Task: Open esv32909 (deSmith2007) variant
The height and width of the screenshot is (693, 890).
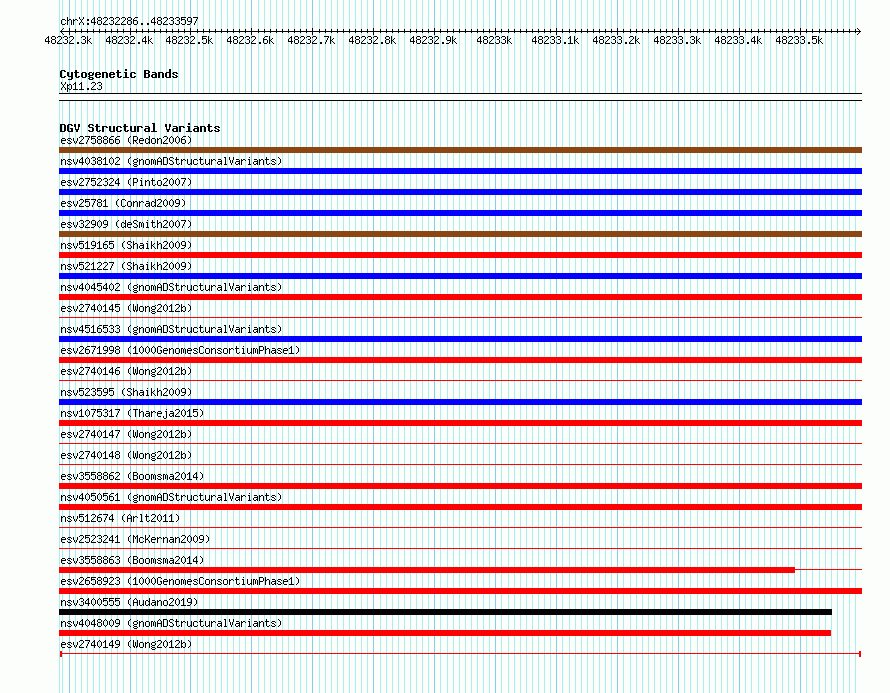Action: point(126,224)
